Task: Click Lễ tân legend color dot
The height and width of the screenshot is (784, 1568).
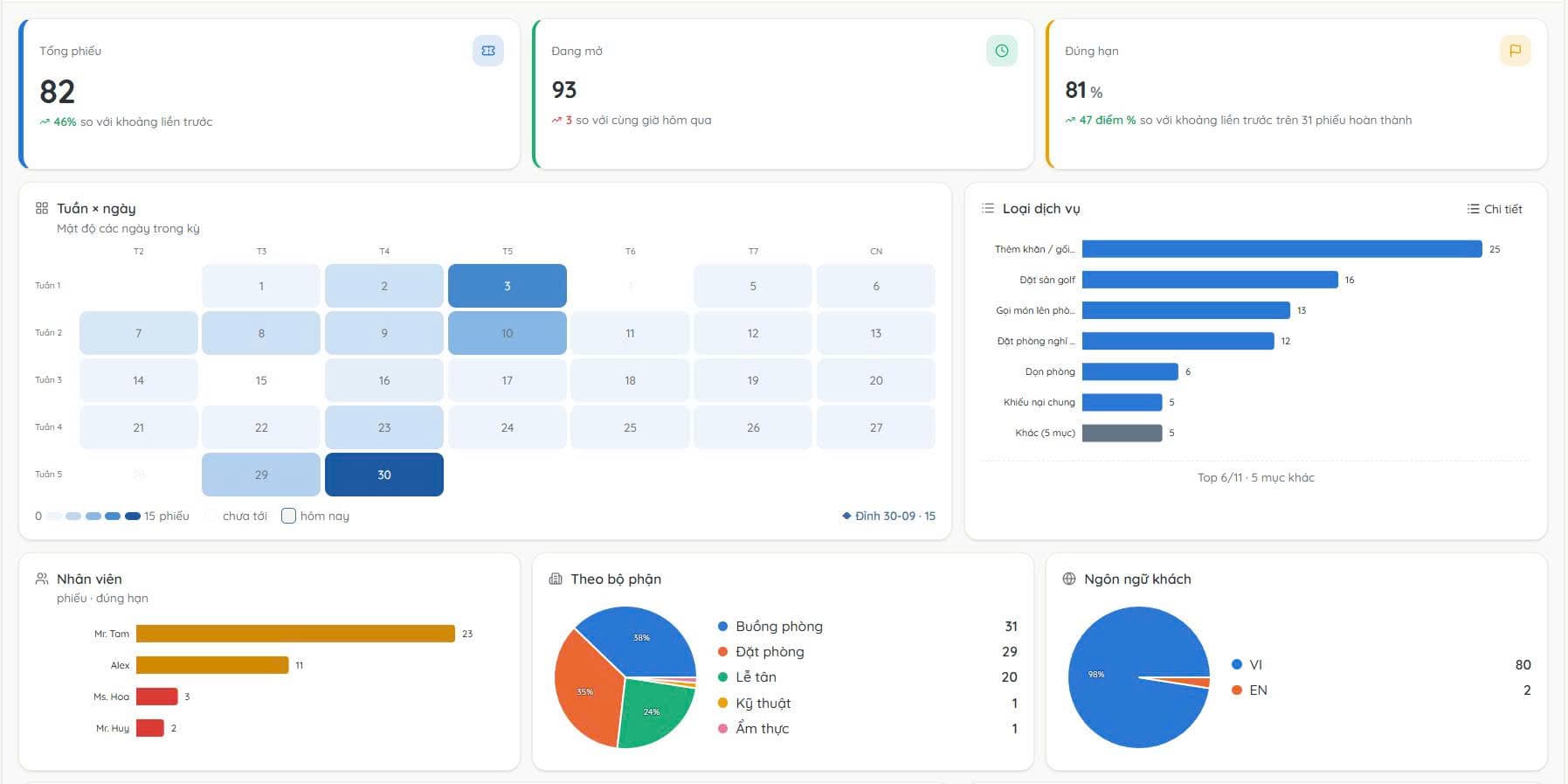Action: (722, 677)
